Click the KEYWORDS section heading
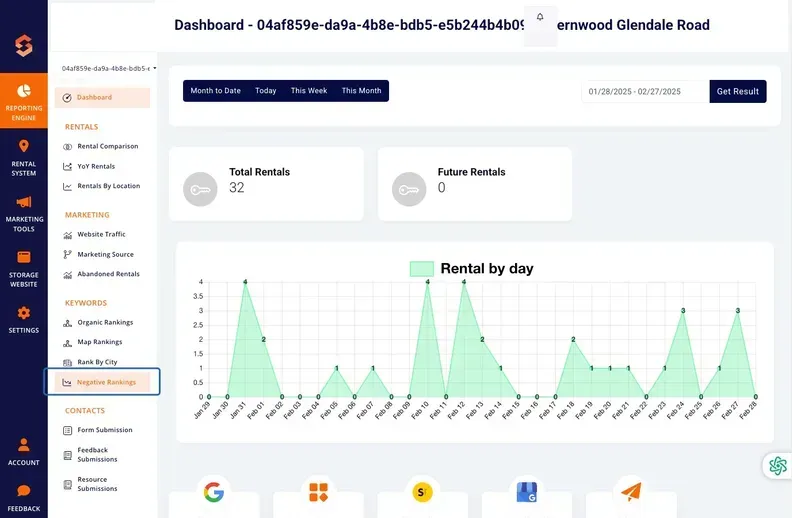The height and width of the screenshot is (518, 792). [x=86, y=303]
